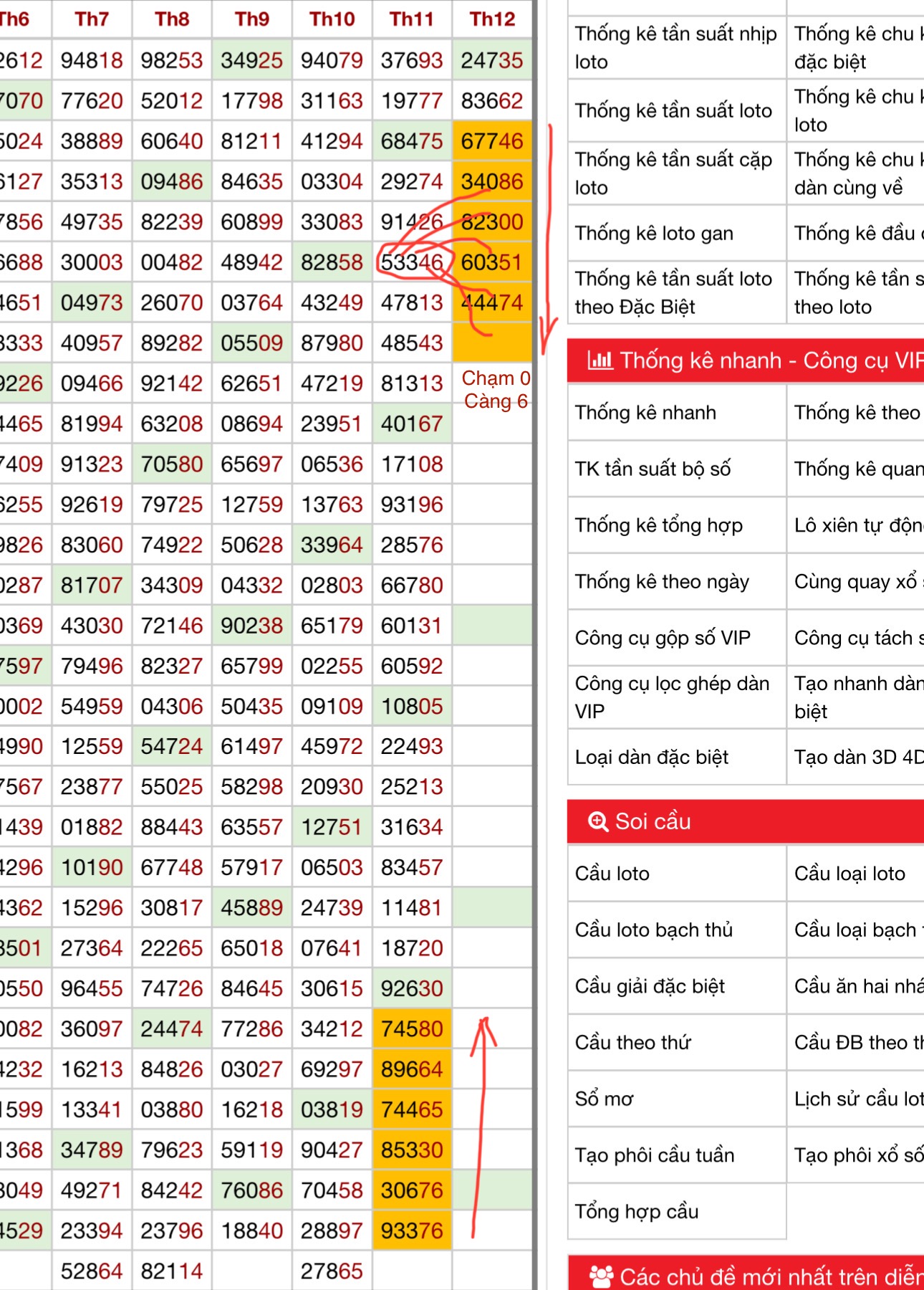Go to Loại dàn đặc biệt
Screen dimensions: 924x1290
pos(651,758)
